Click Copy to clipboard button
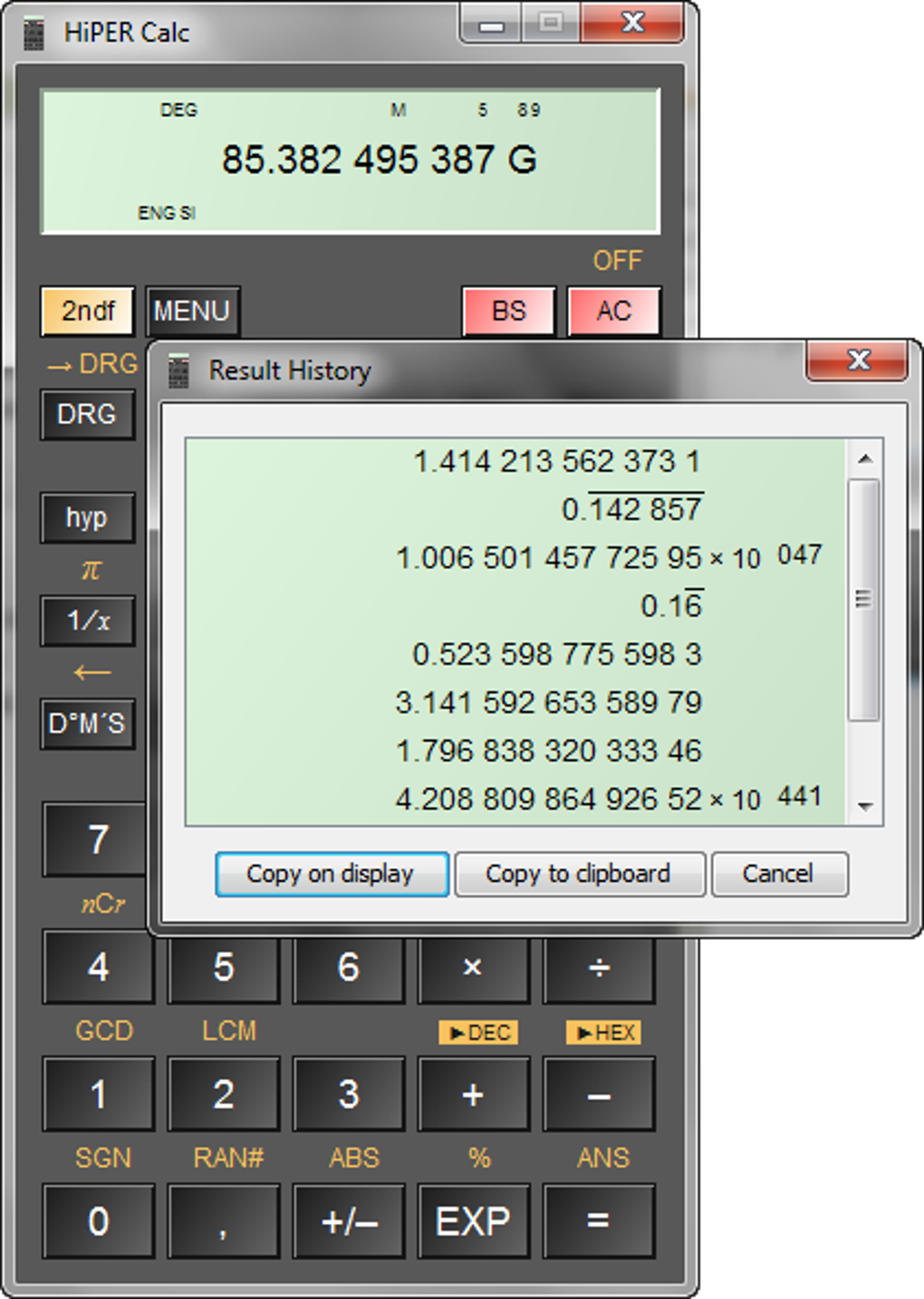 580,874
